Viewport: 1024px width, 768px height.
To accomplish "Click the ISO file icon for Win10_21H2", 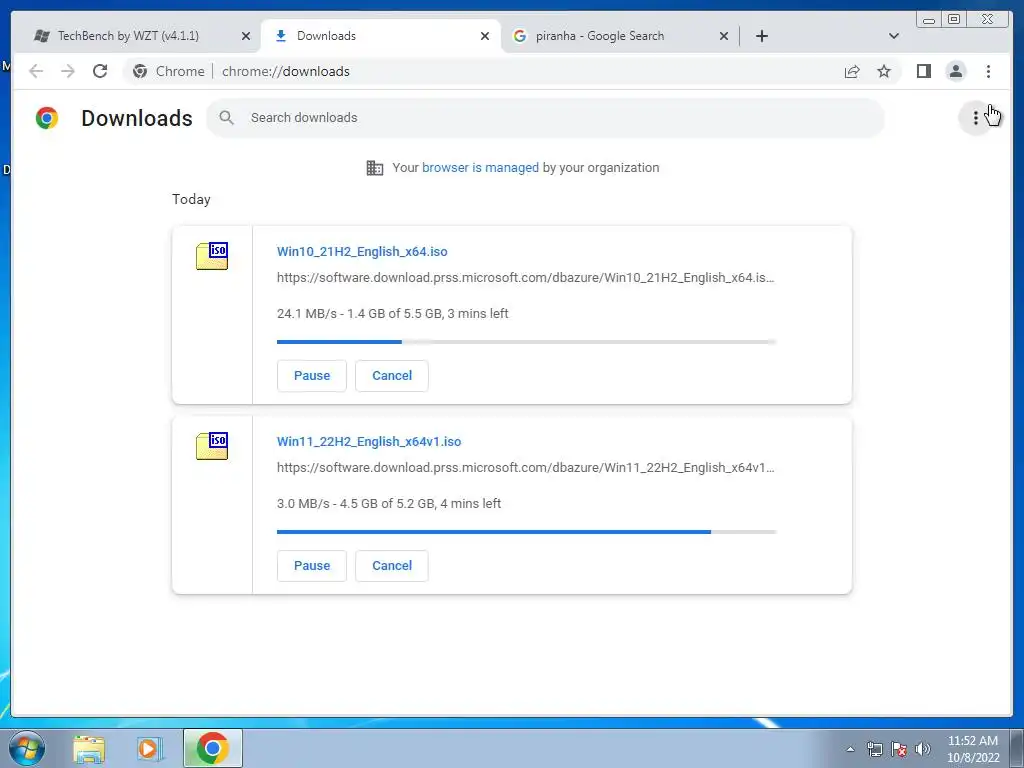I will (212, 256).
